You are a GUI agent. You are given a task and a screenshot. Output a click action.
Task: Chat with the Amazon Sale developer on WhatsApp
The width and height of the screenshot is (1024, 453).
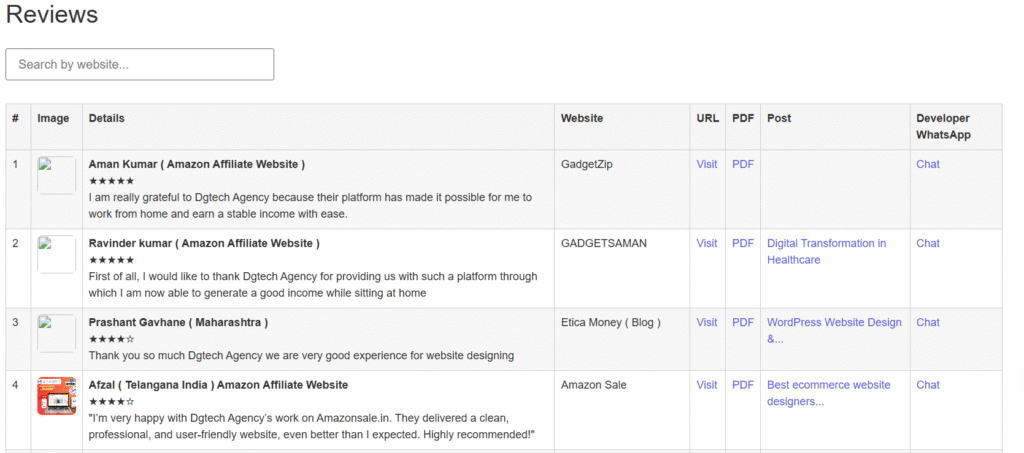[x=928, y=384]
